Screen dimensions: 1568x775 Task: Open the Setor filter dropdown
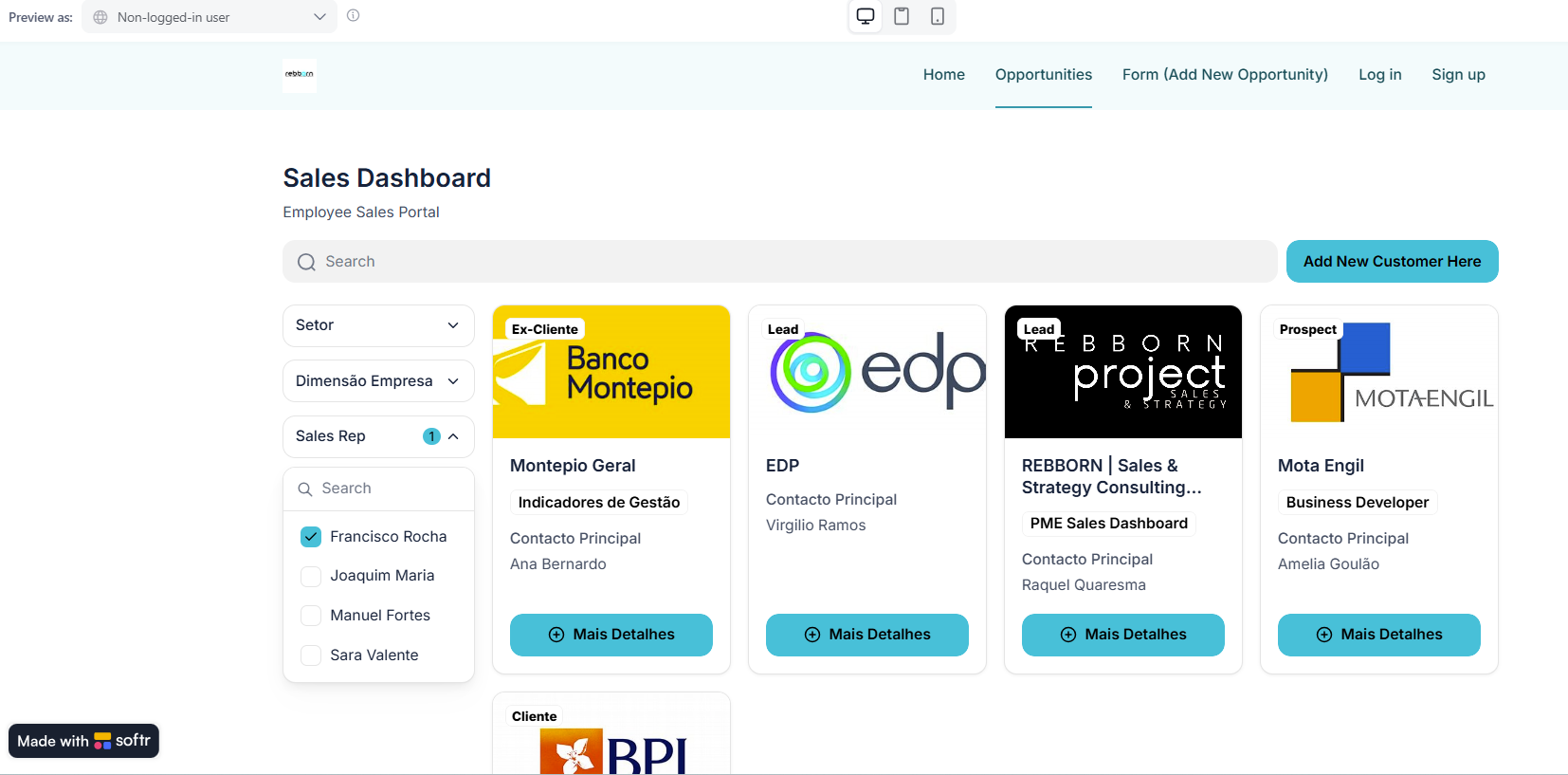coord(378,325)
